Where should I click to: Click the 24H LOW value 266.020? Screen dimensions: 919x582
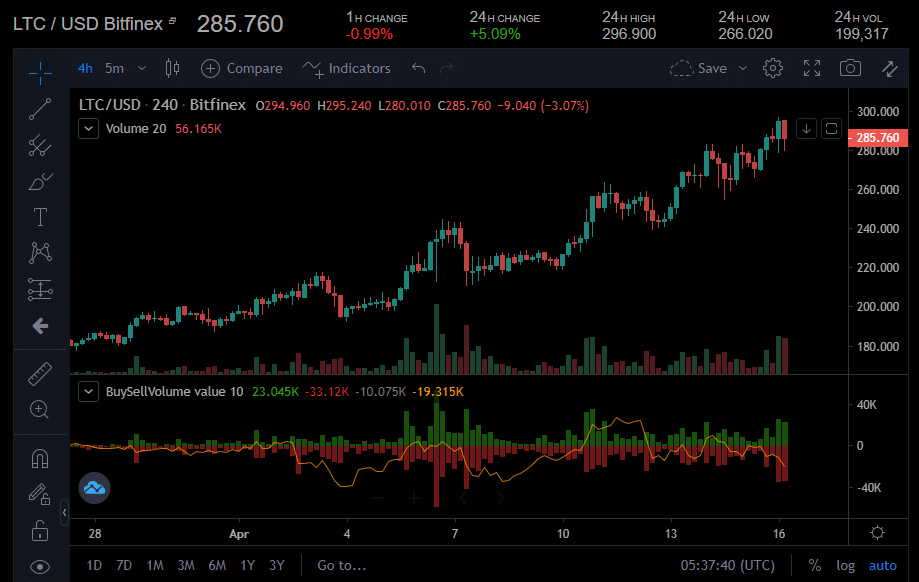pyautogui.click(x=746, y=34)
